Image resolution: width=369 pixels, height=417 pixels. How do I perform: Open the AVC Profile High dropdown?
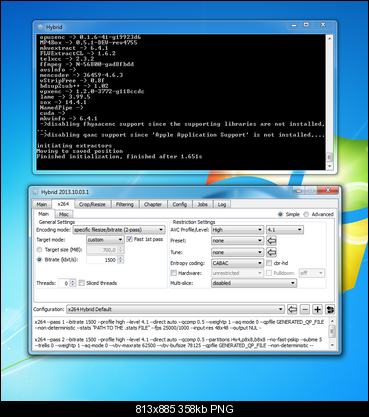(237, 230)
